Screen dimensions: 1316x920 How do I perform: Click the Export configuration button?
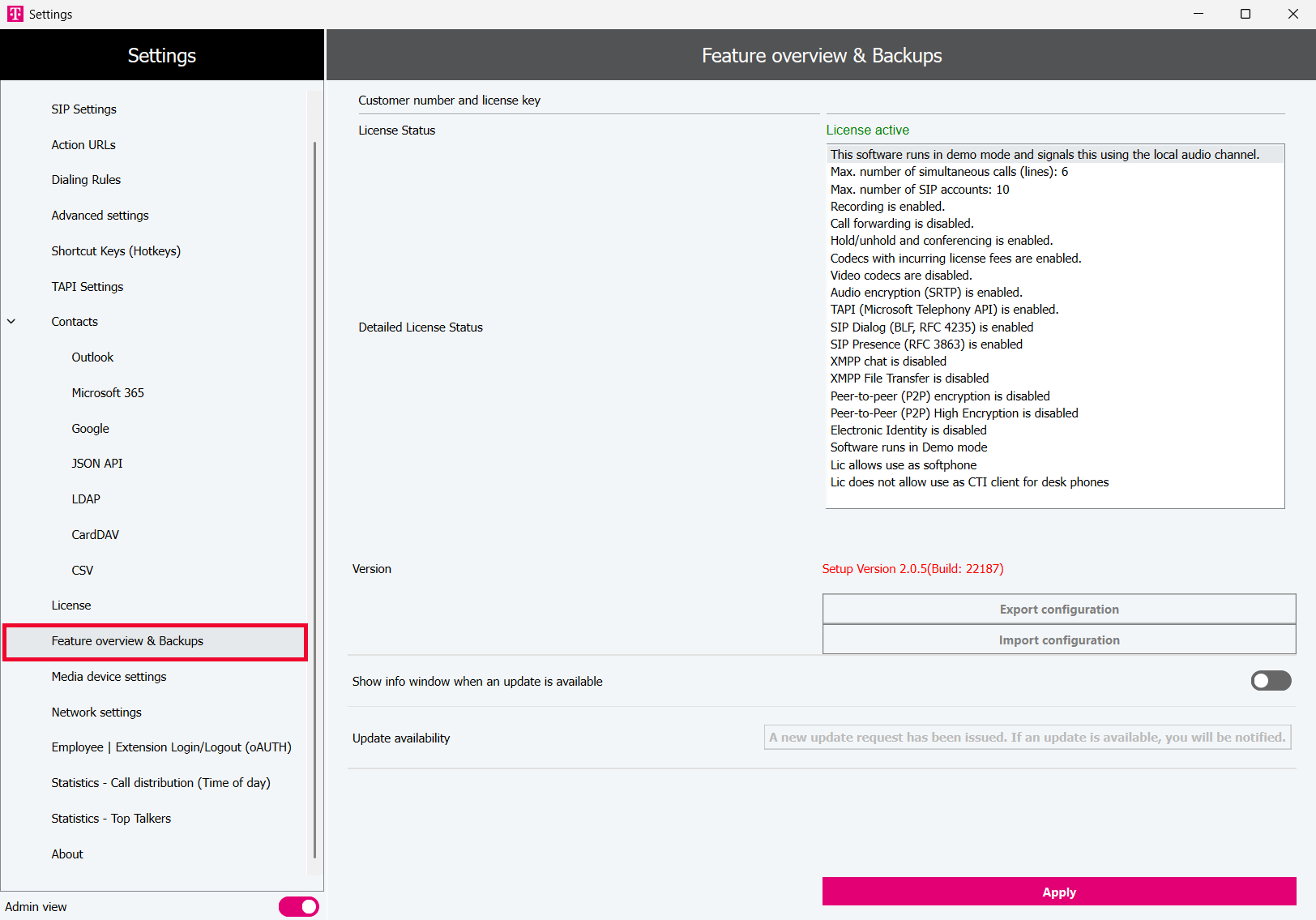1058,610
